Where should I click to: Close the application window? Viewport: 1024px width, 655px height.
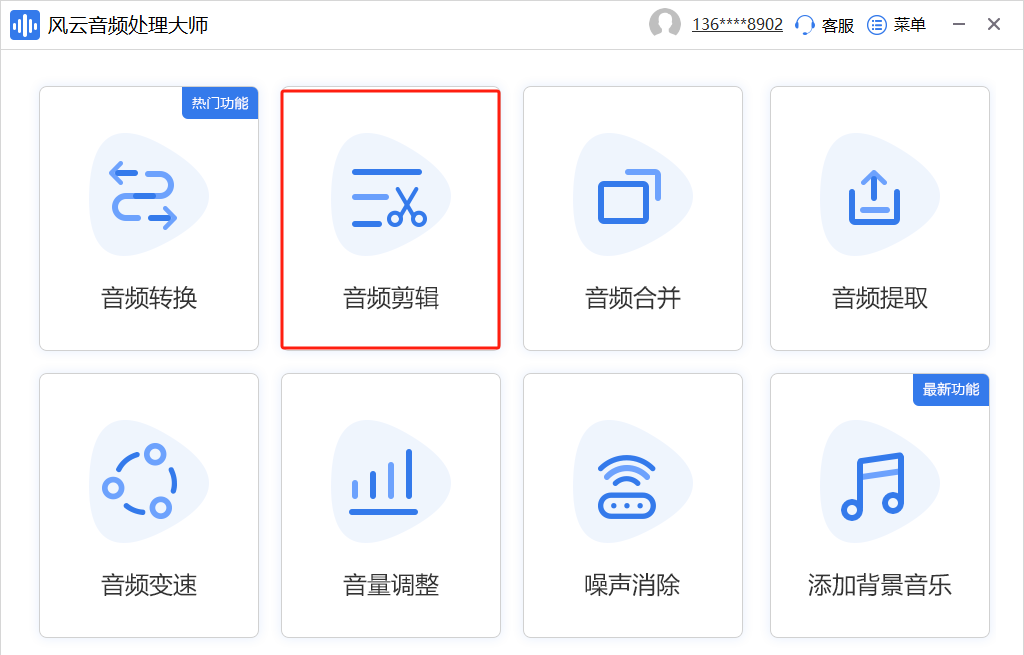(x=994, y=24)
